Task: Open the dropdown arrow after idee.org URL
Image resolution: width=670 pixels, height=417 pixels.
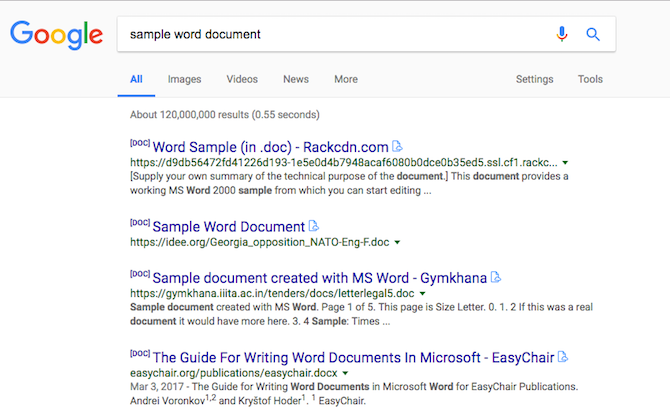Action: (397, 242)
